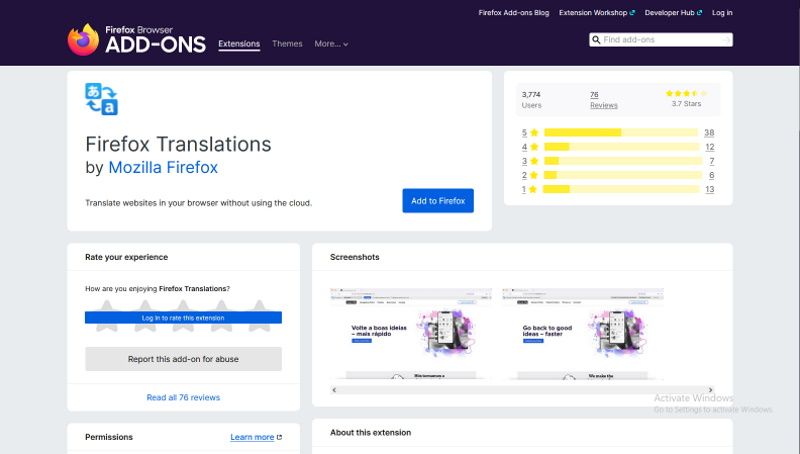Click right arrow of screenshots scrollbar
This screenshot has height=454, width=800.
coord(710,390)
